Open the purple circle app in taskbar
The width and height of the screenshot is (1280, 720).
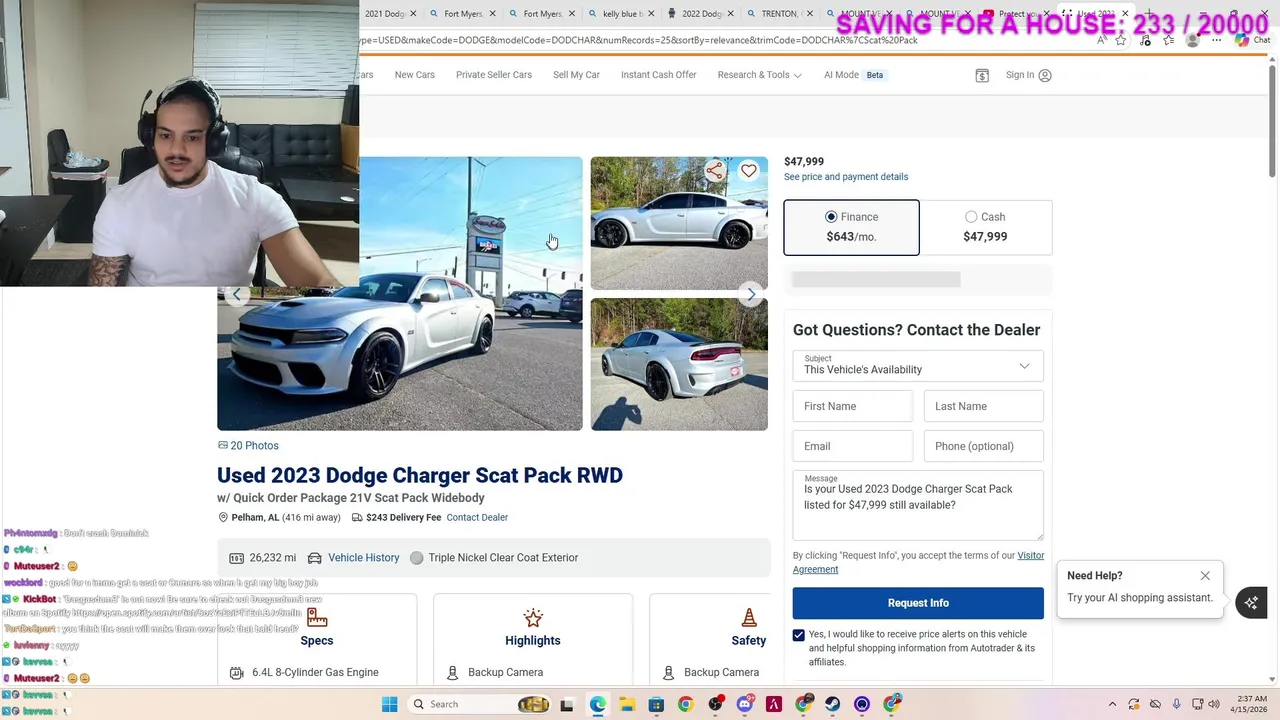[862, 704]
